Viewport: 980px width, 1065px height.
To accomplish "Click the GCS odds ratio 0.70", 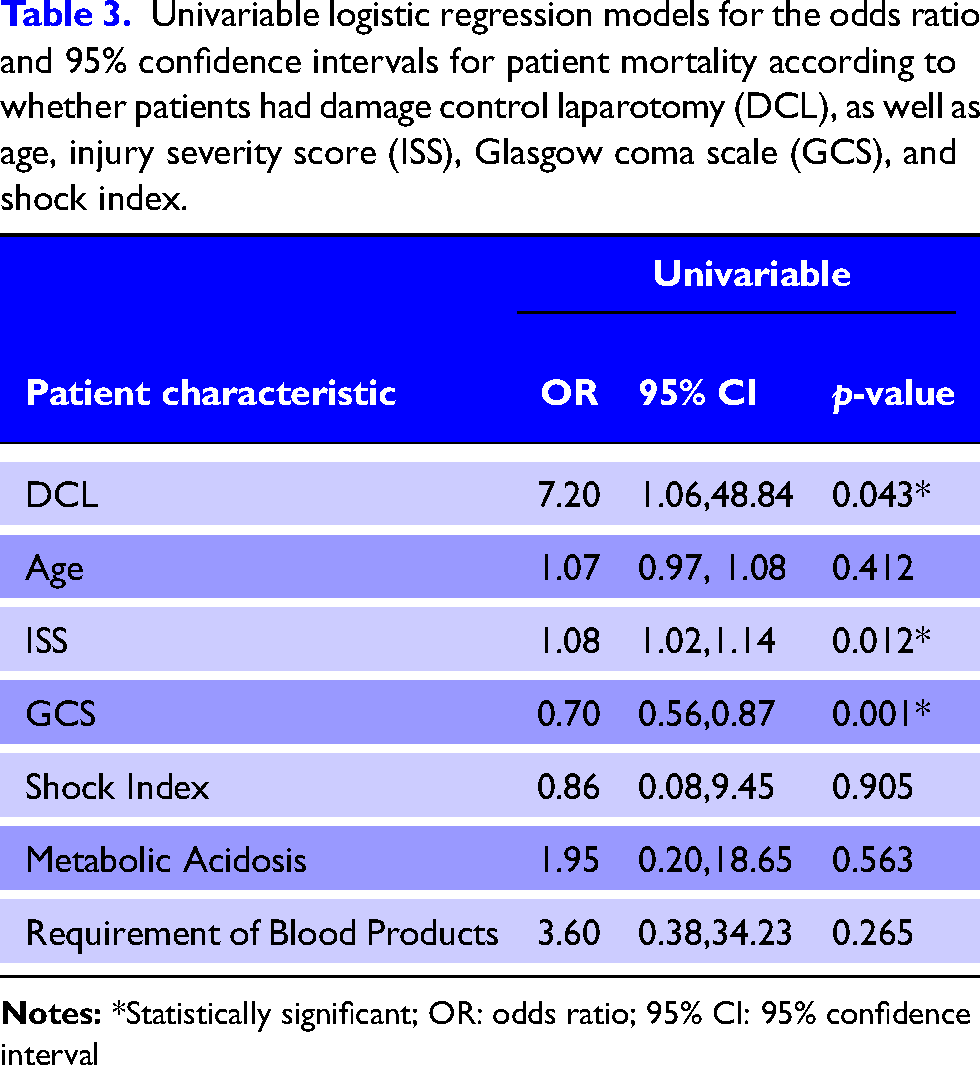I will [x=569, y=714].
